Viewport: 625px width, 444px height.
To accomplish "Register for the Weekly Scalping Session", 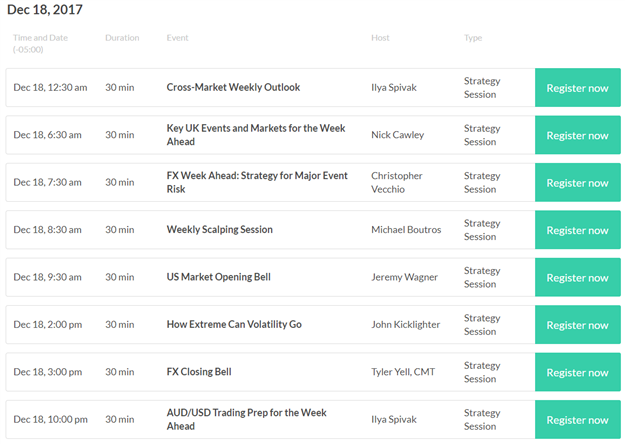I will point(578,230).
